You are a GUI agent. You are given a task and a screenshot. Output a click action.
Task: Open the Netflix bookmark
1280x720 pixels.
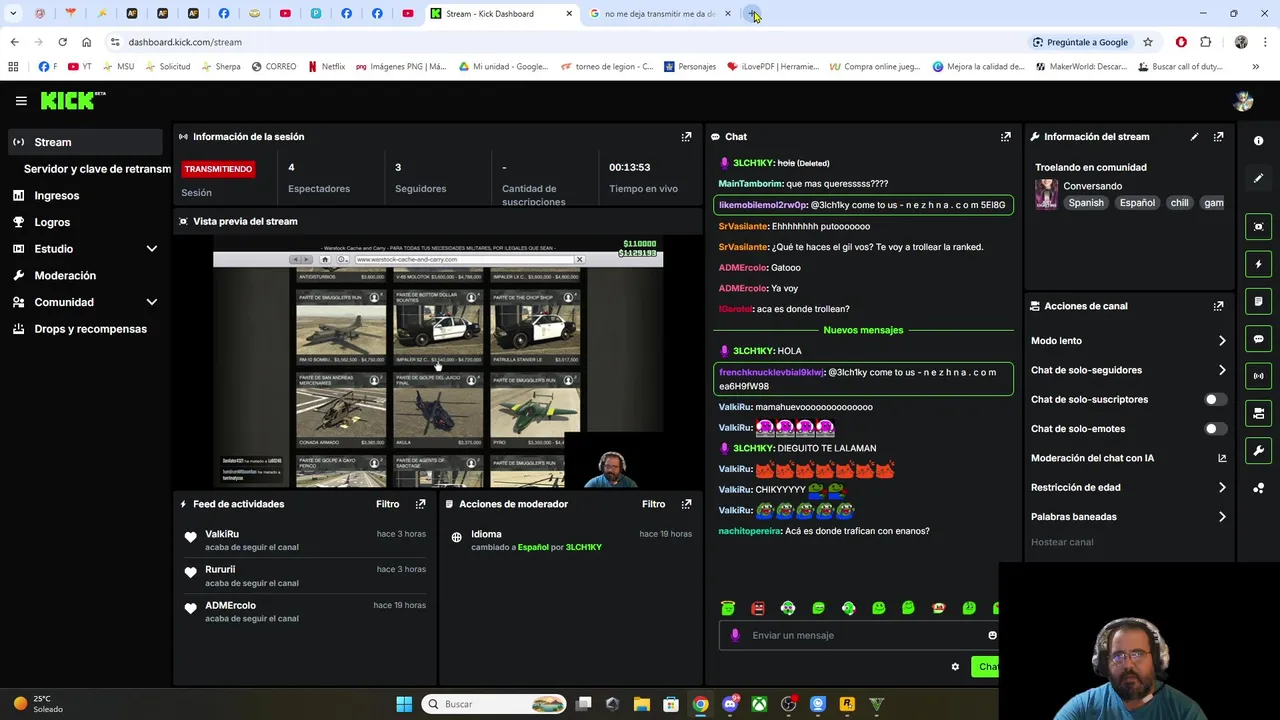pyautogui.click(x=326, y=67)
